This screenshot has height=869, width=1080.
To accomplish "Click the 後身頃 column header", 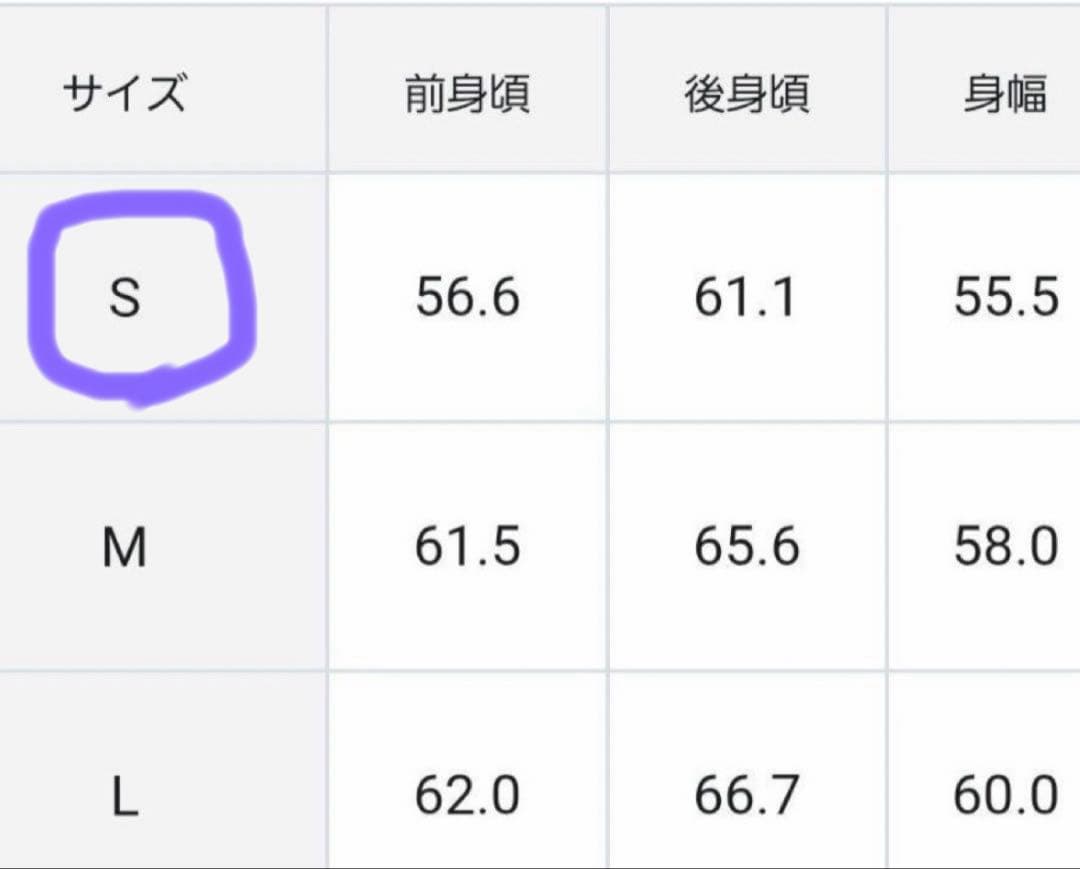I will tap(746, 96).
